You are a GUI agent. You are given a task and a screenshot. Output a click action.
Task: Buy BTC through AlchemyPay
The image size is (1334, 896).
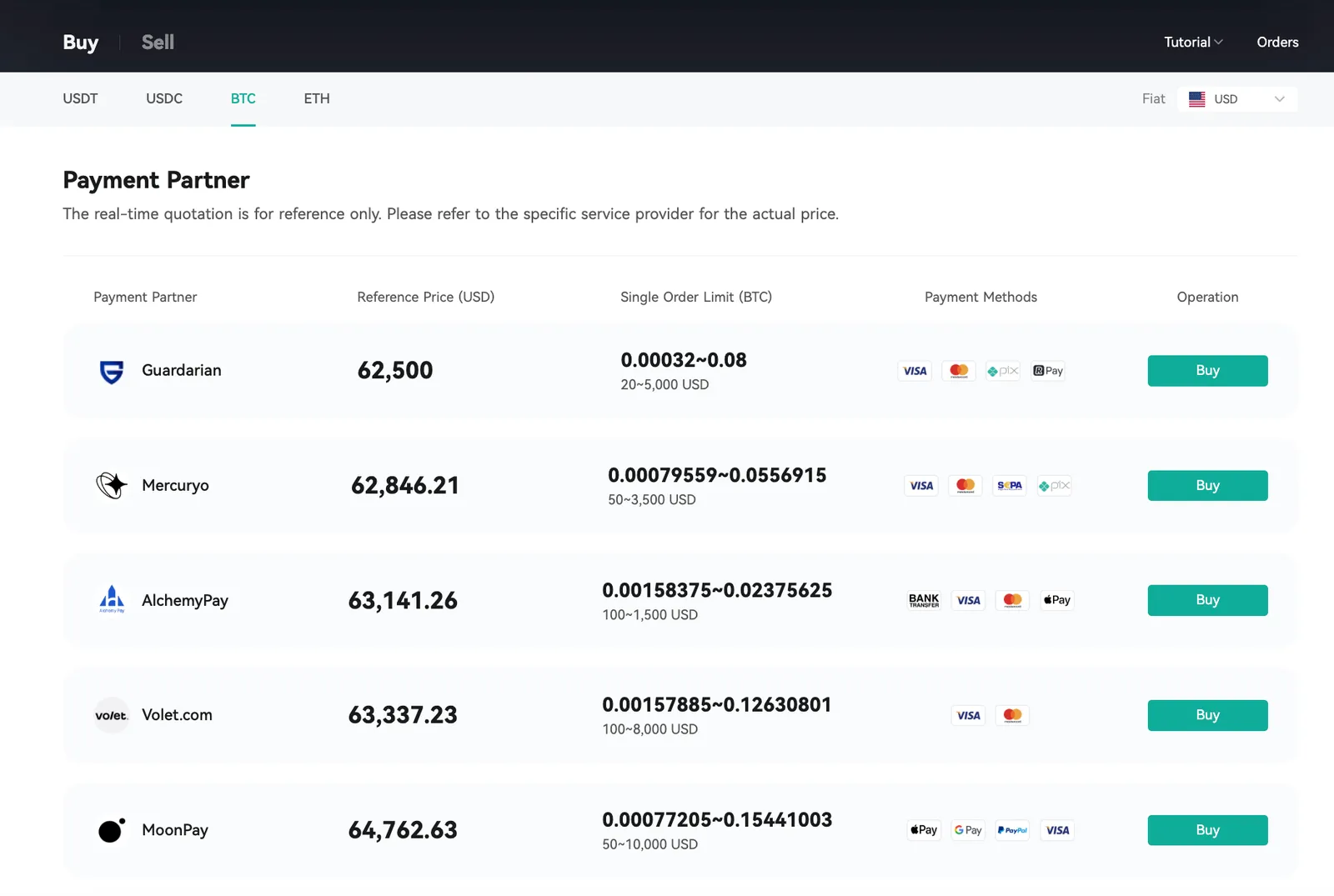coord(1207,600)
